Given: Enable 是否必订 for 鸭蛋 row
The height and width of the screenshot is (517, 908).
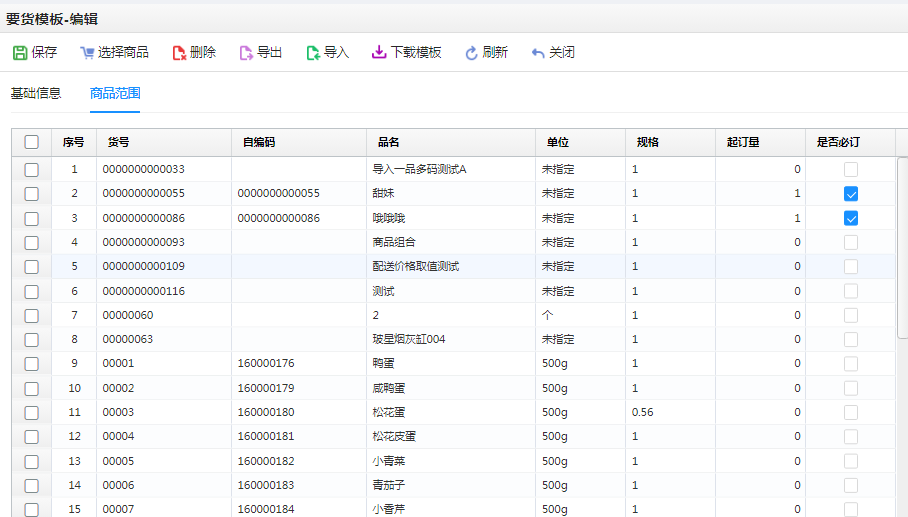Looking at the screenshot, I should tap(851, 364).
